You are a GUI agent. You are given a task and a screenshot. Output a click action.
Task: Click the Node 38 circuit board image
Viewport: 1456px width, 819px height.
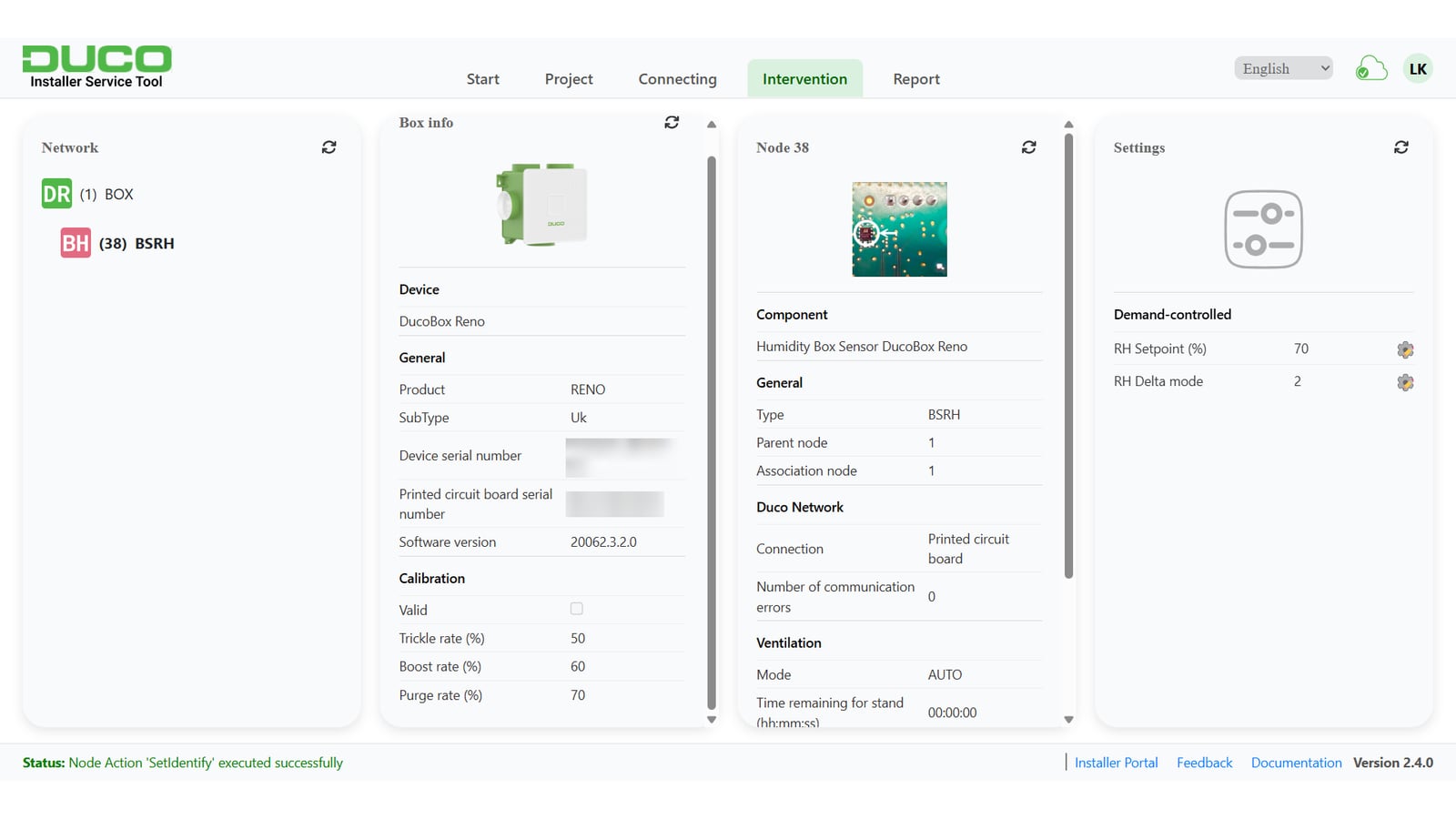click(x=899, y=229)
